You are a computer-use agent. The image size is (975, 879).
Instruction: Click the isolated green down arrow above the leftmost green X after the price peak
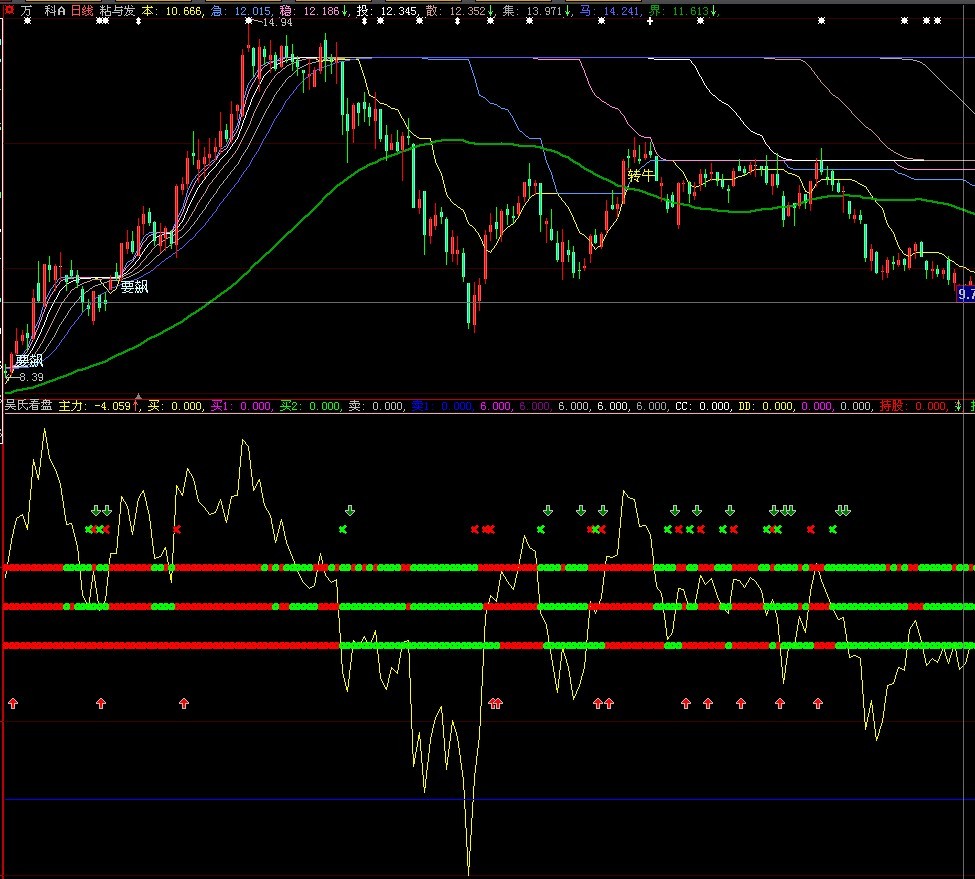pos(349,510)
